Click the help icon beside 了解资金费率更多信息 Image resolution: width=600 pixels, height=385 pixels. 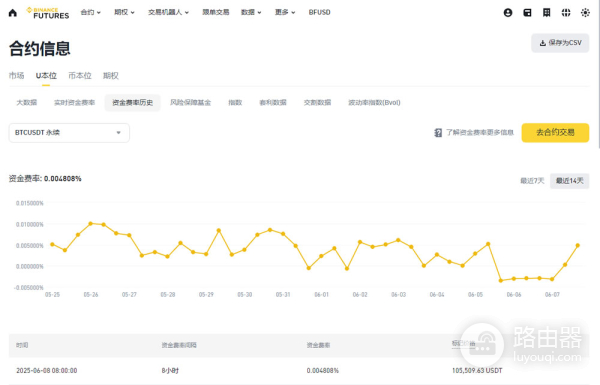(x=438, y=133)
